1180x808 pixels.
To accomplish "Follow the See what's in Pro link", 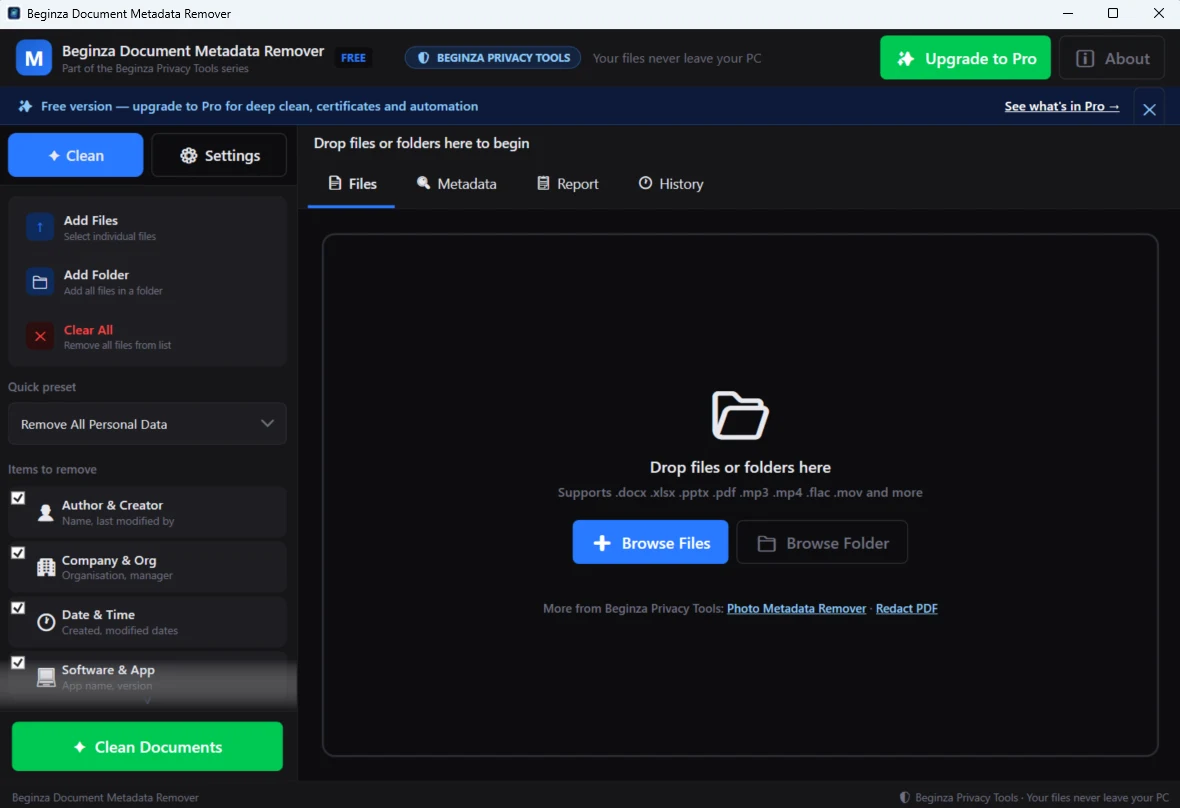I will click(1061, 106).
